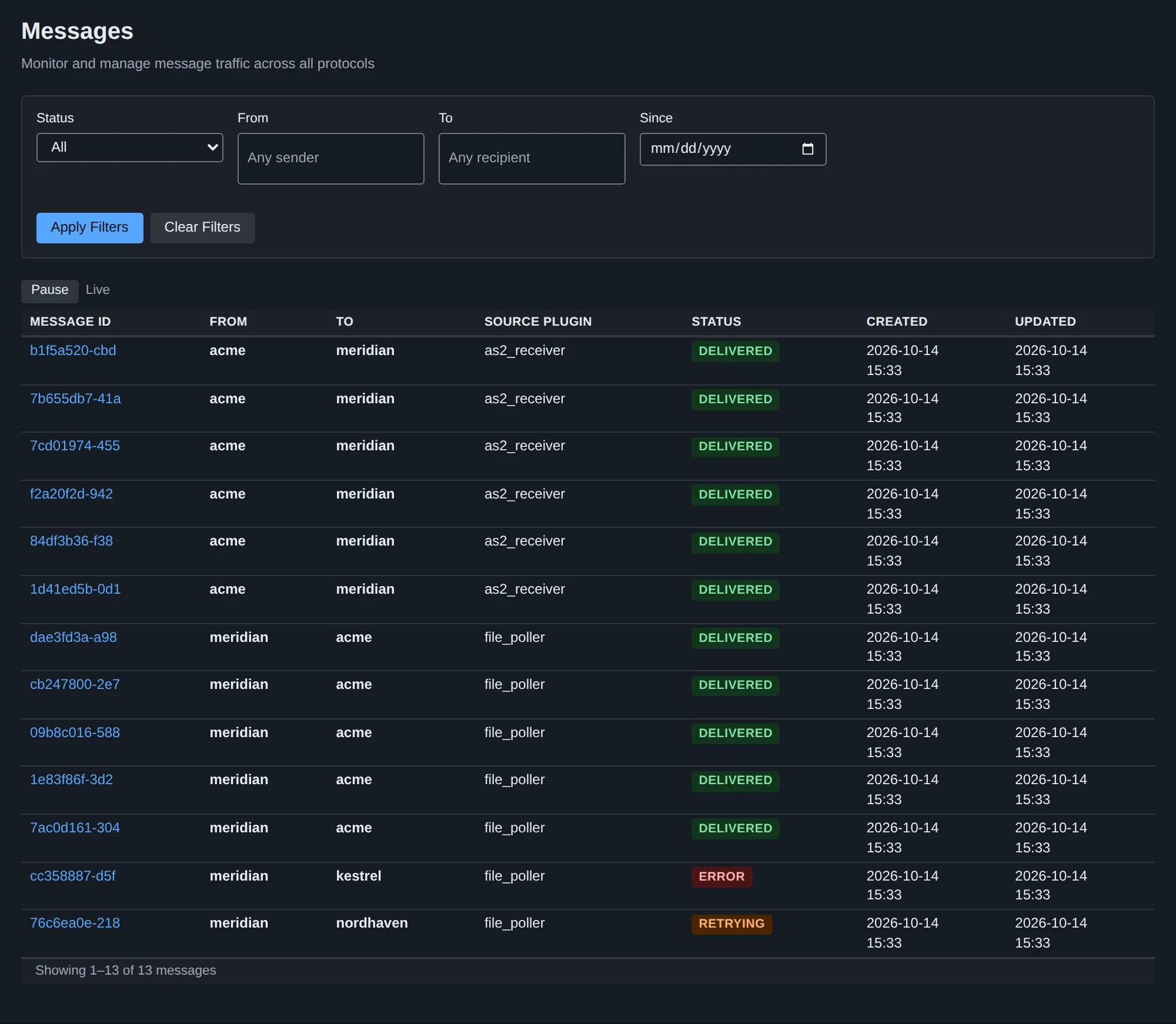The width and height of the screenshot is (1176, 1024).
Task: Open message 7cd01974-455
Action: tap(75, 446)
